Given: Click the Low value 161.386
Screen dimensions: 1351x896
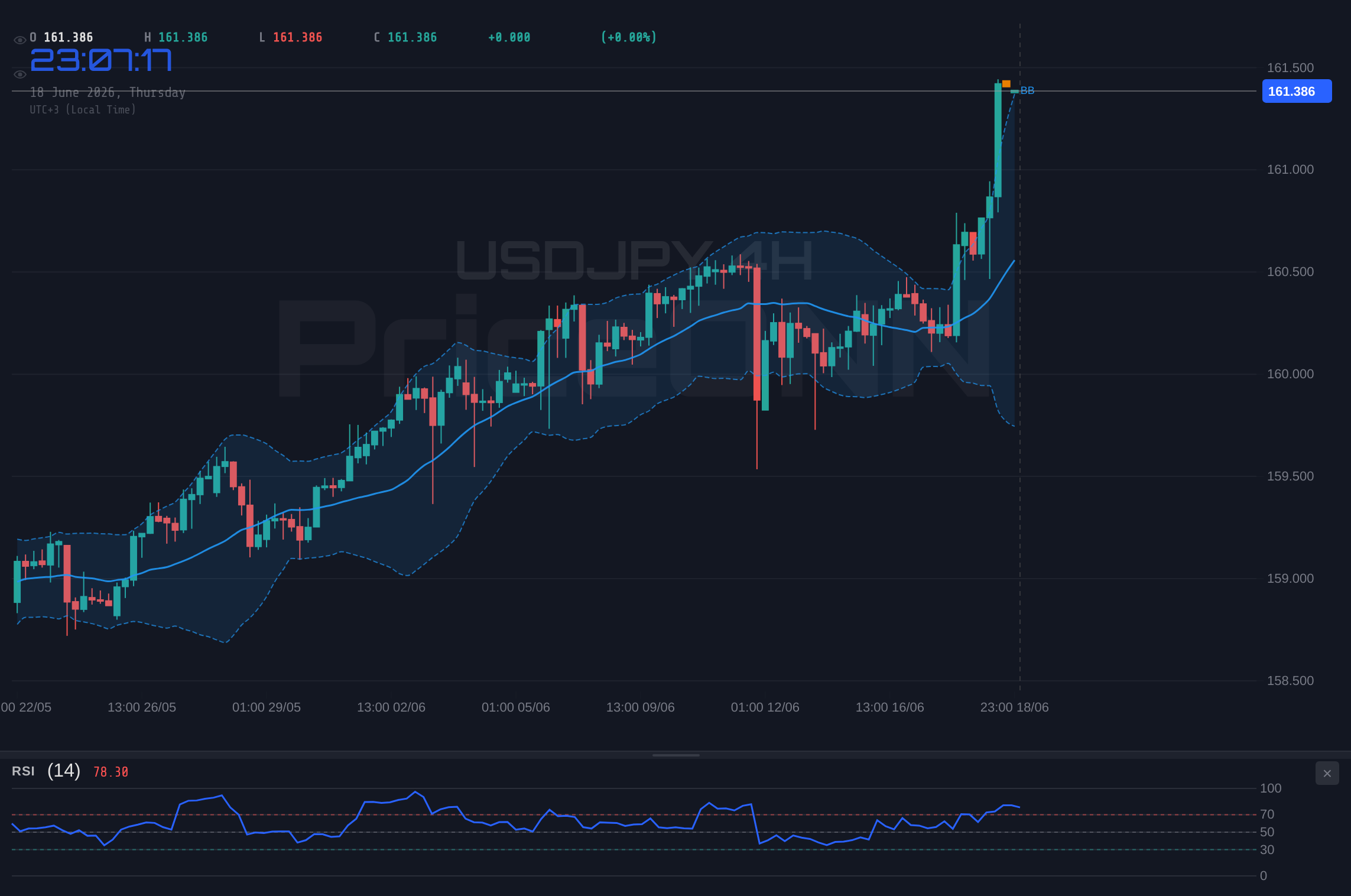Looking at the screenshot, I should 298,37.
